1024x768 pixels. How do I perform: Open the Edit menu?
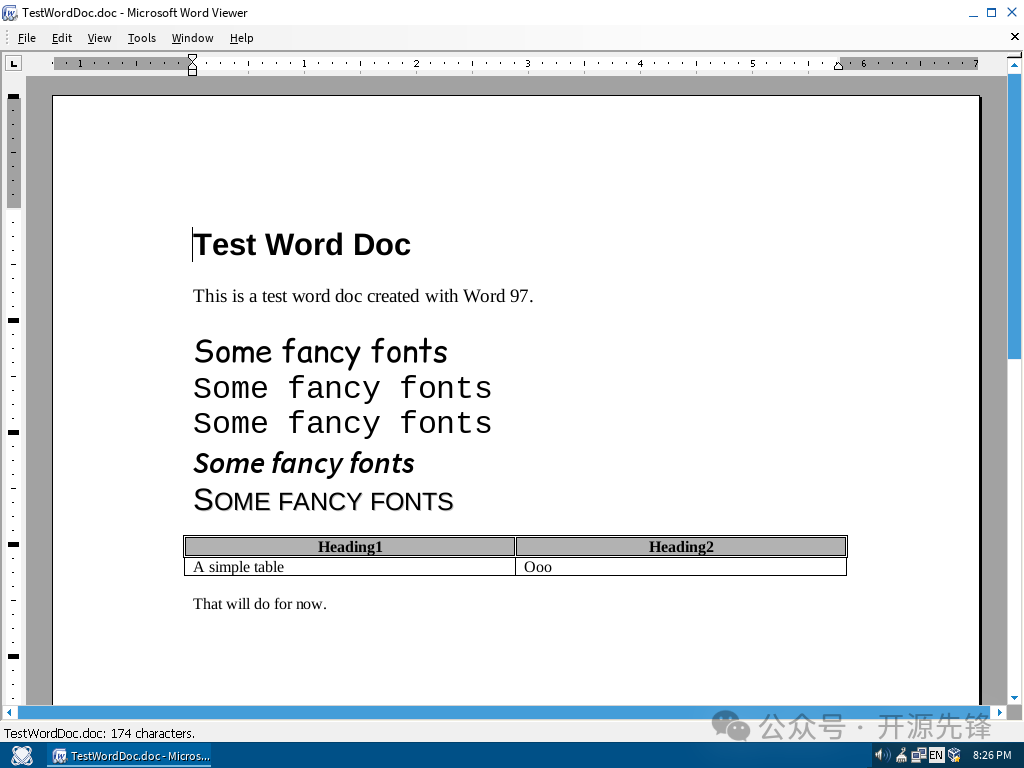tap(62, 38)
